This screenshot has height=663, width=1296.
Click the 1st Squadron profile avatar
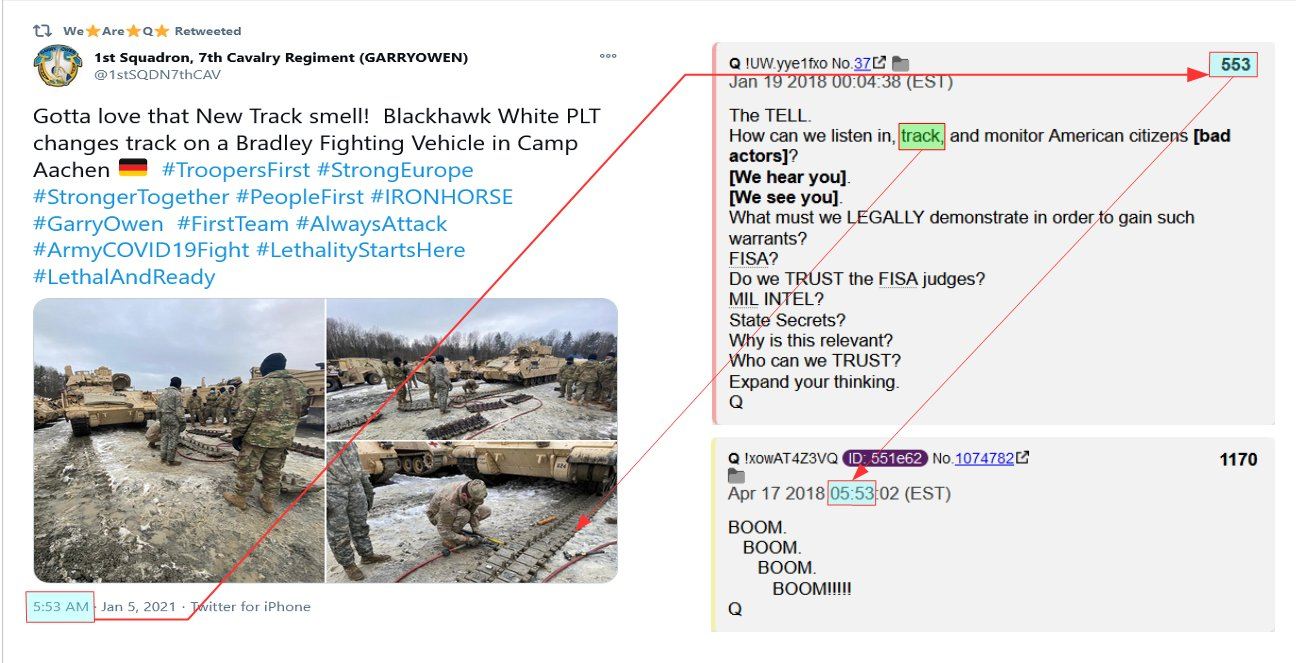click(x=57, y=67)
